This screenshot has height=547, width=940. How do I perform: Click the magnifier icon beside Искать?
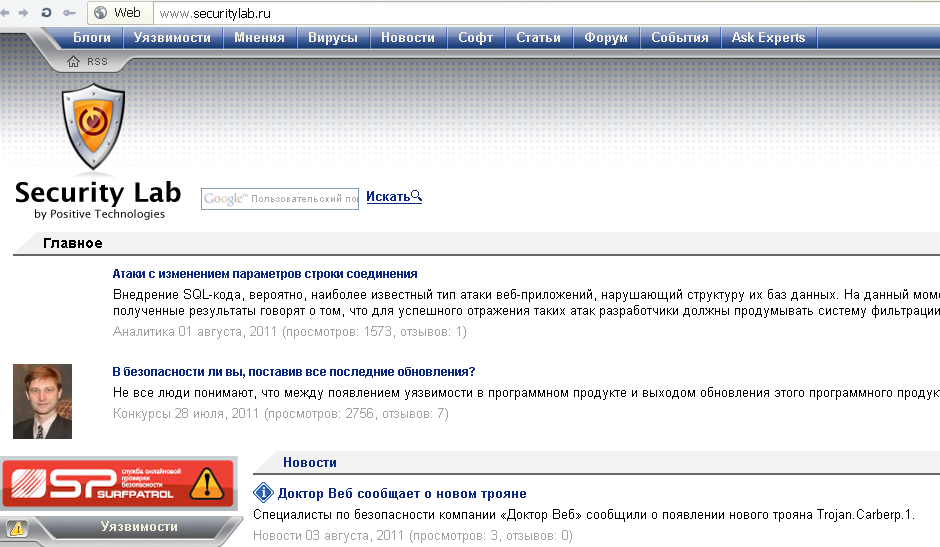click(x=417, y=196)
